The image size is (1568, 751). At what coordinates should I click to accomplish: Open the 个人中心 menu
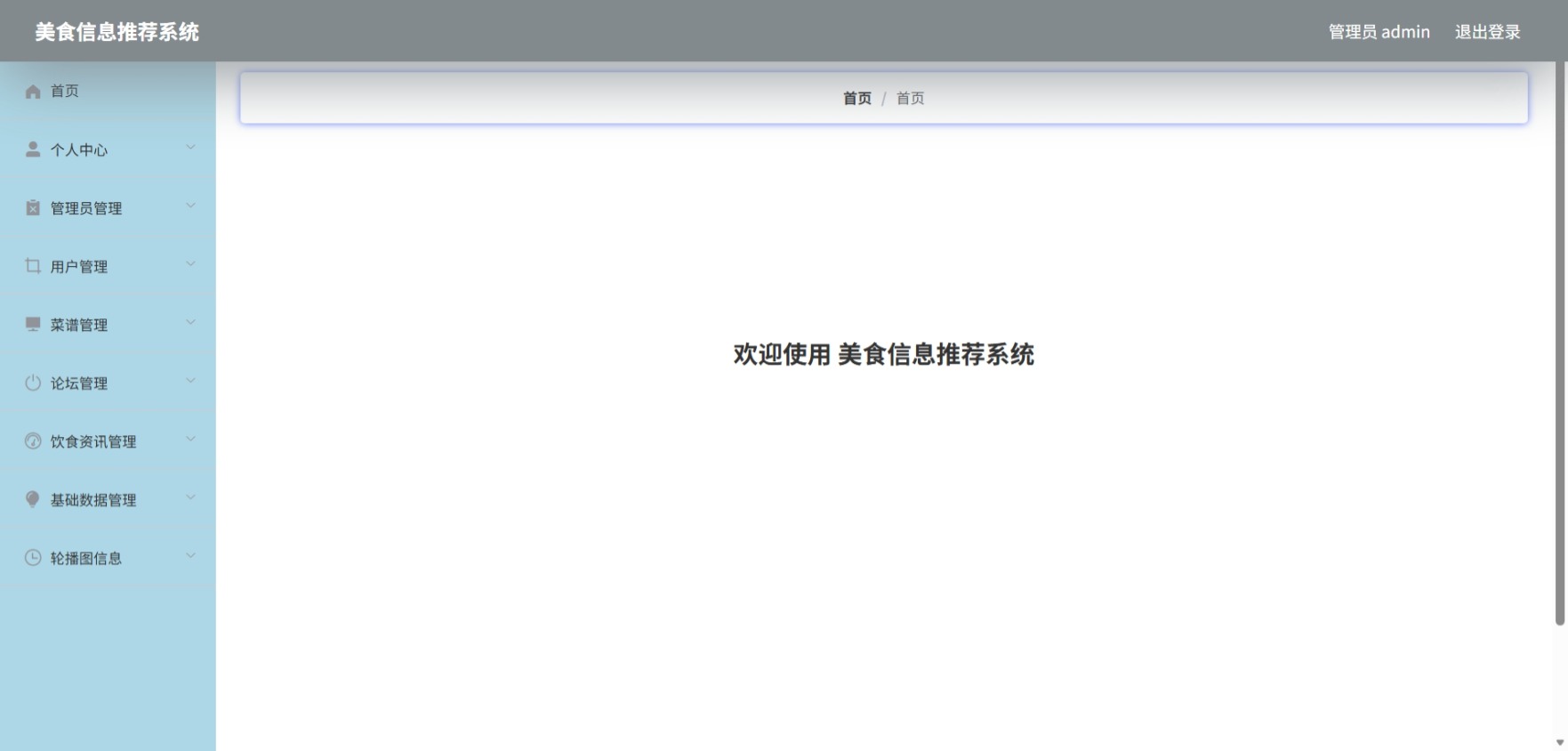pyautogui.click(x=108, y=149)
